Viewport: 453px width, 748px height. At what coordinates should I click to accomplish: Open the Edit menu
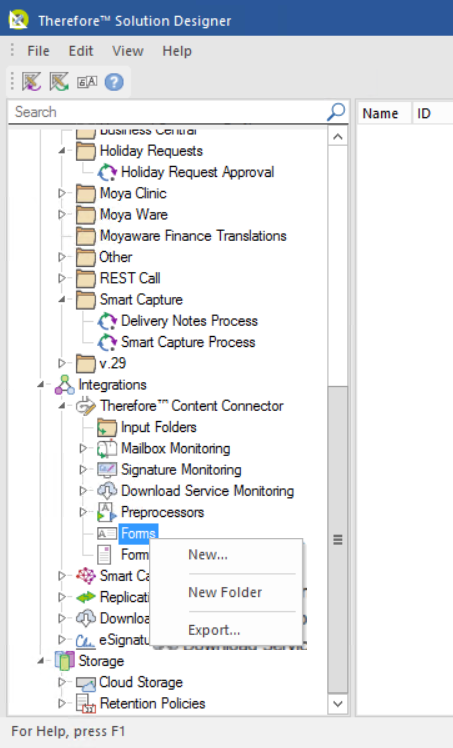81,51
